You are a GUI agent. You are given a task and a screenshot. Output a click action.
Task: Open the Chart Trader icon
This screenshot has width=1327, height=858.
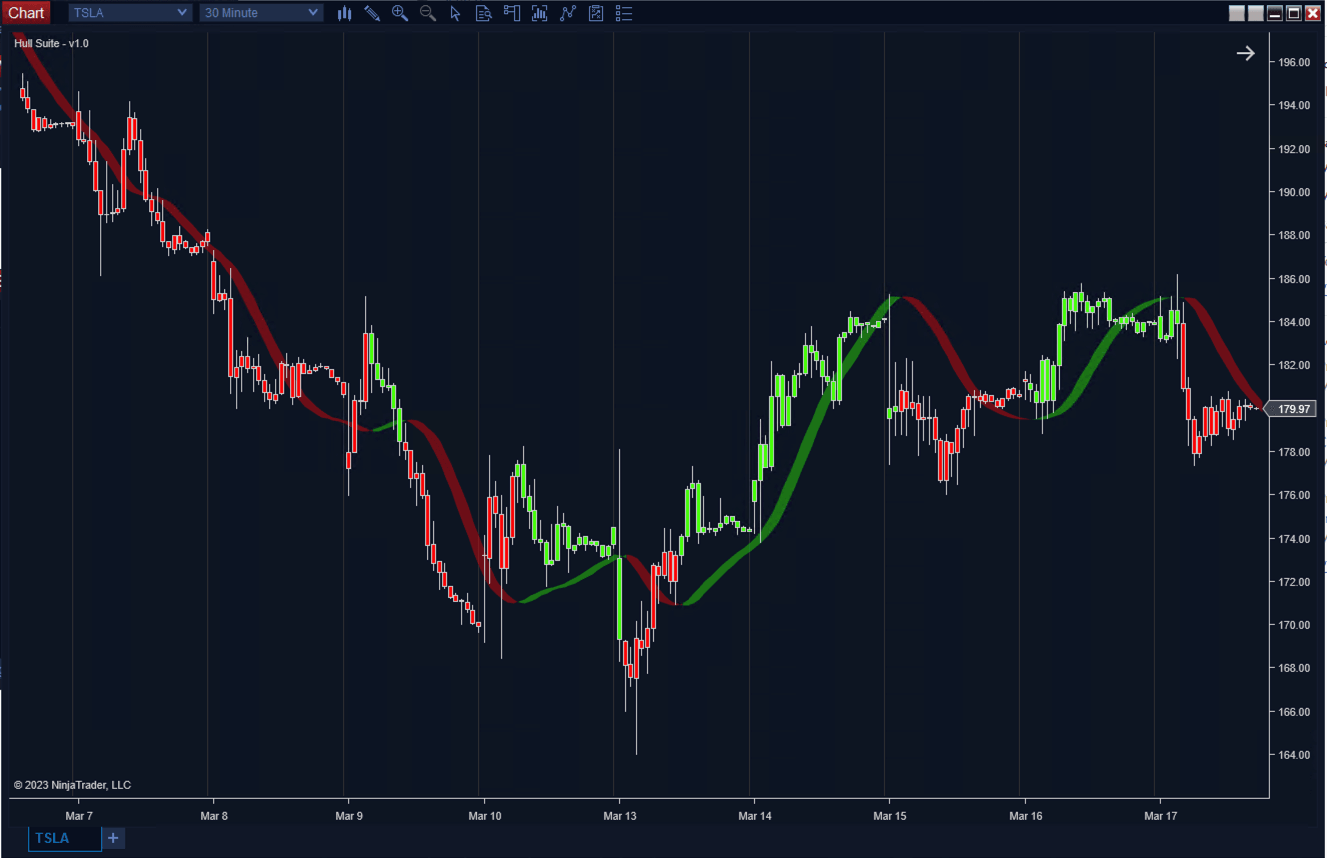(x=512, y=13)
